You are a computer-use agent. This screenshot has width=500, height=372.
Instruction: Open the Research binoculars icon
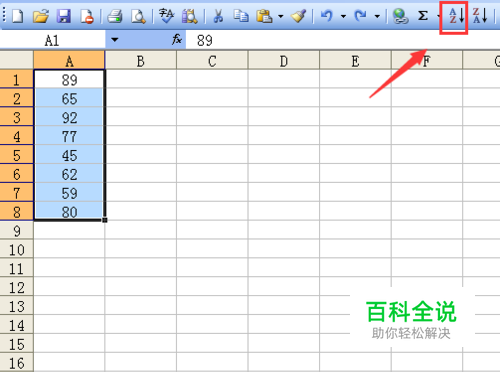point(190,16)
